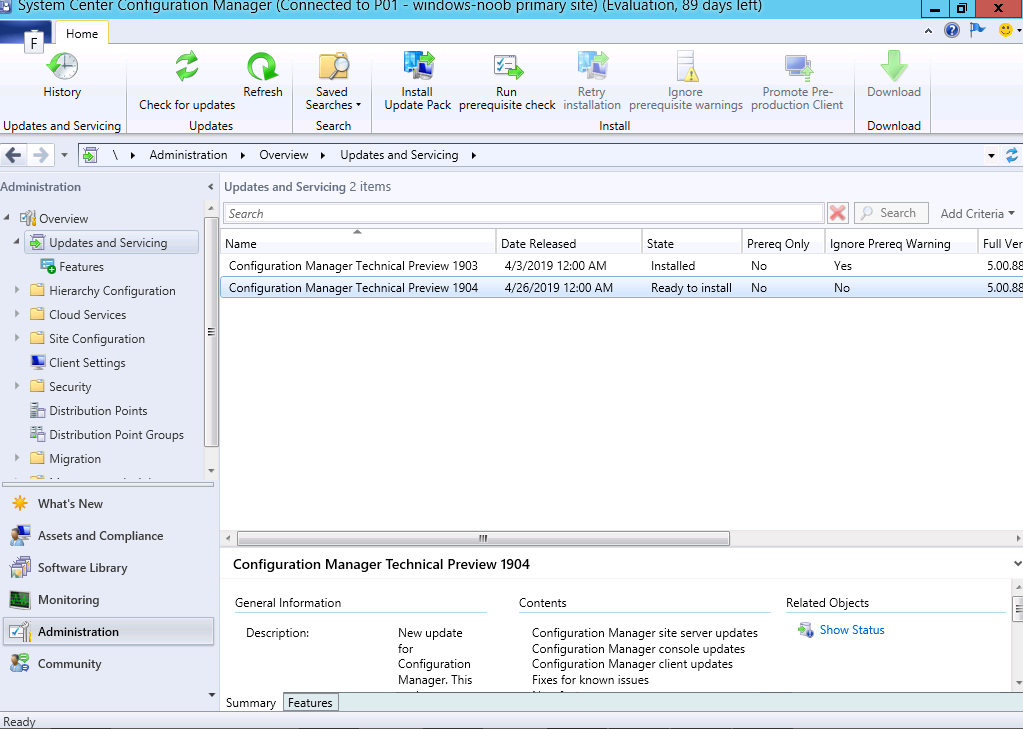Click Administration in the breadcrumb path
Image resolution: width=1023 pixels, height=729 pixels.
189,155
